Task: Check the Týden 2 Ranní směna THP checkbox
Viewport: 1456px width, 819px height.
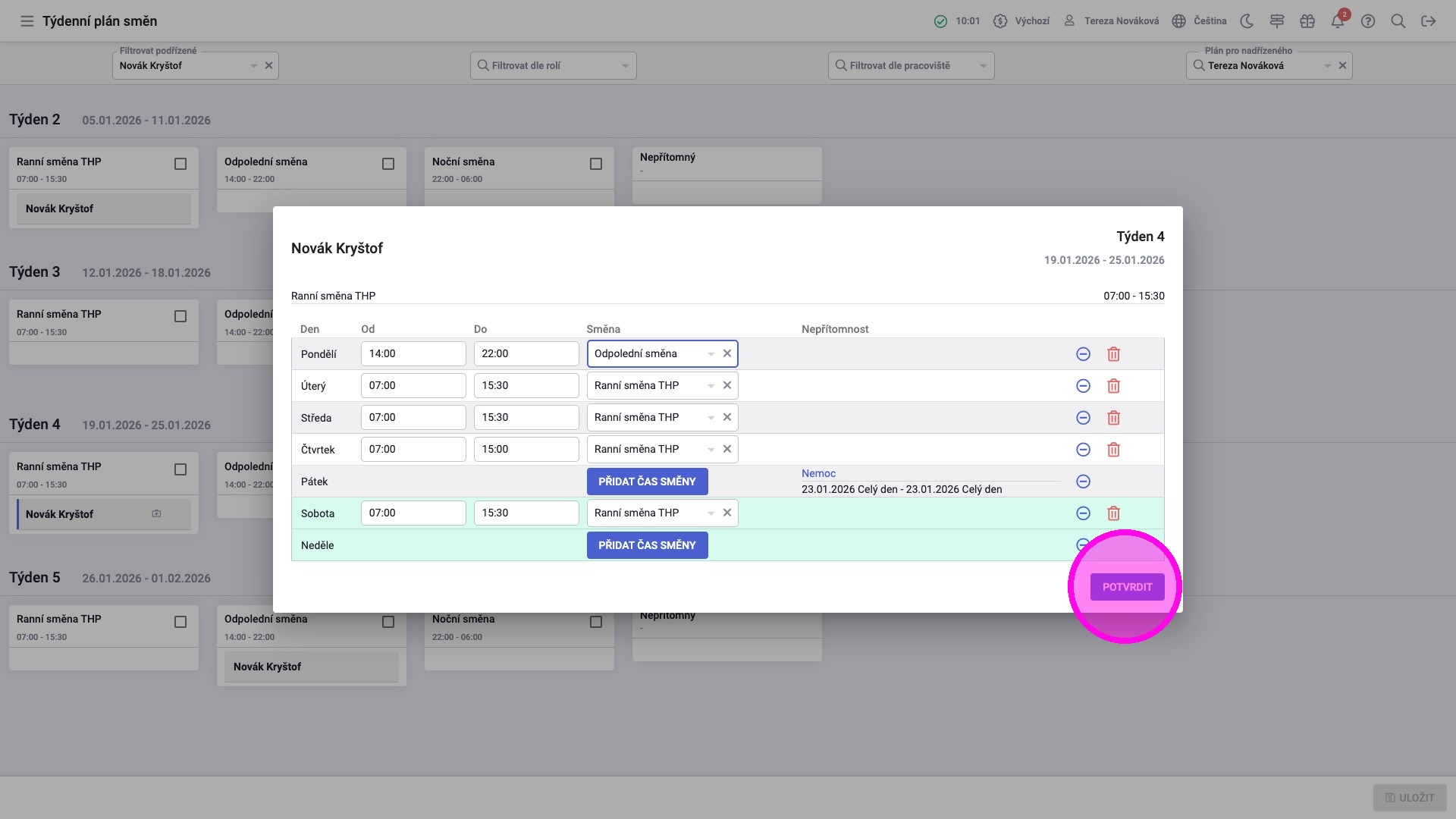Action: (x=180, y=164)
